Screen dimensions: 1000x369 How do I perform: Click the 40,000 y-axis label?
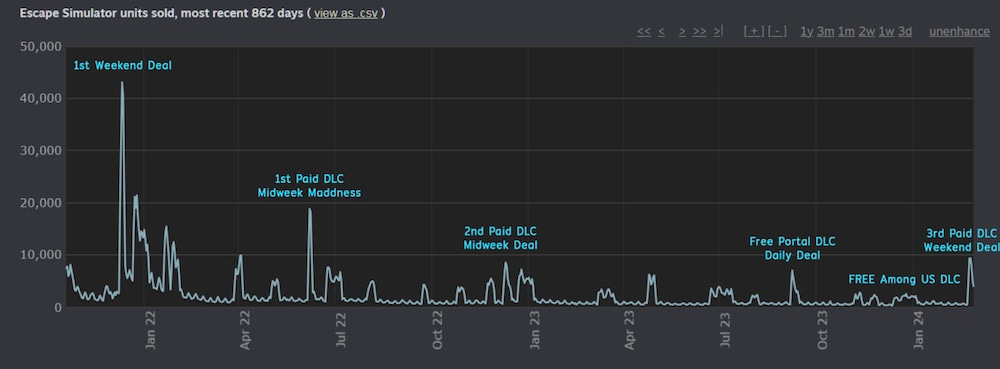point(40,98)
